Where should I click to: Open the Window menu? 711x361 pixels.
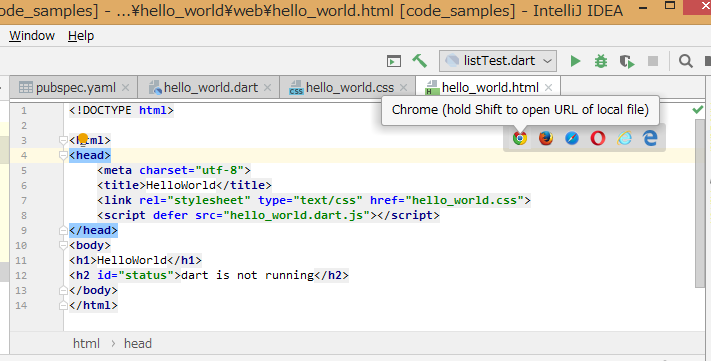tap(32, 36)
